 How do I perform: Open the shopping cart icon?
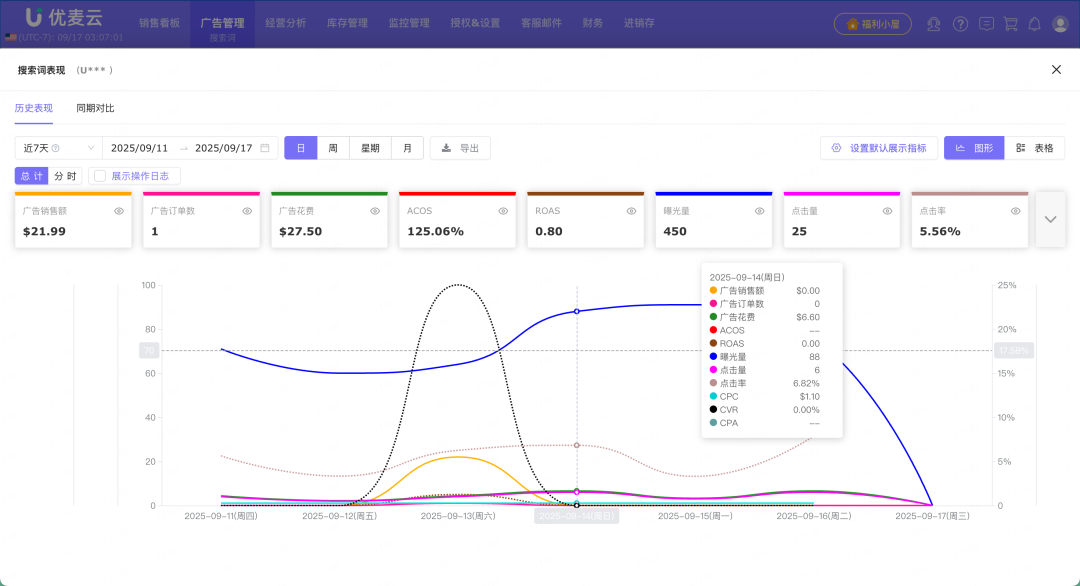point(1010,24)
